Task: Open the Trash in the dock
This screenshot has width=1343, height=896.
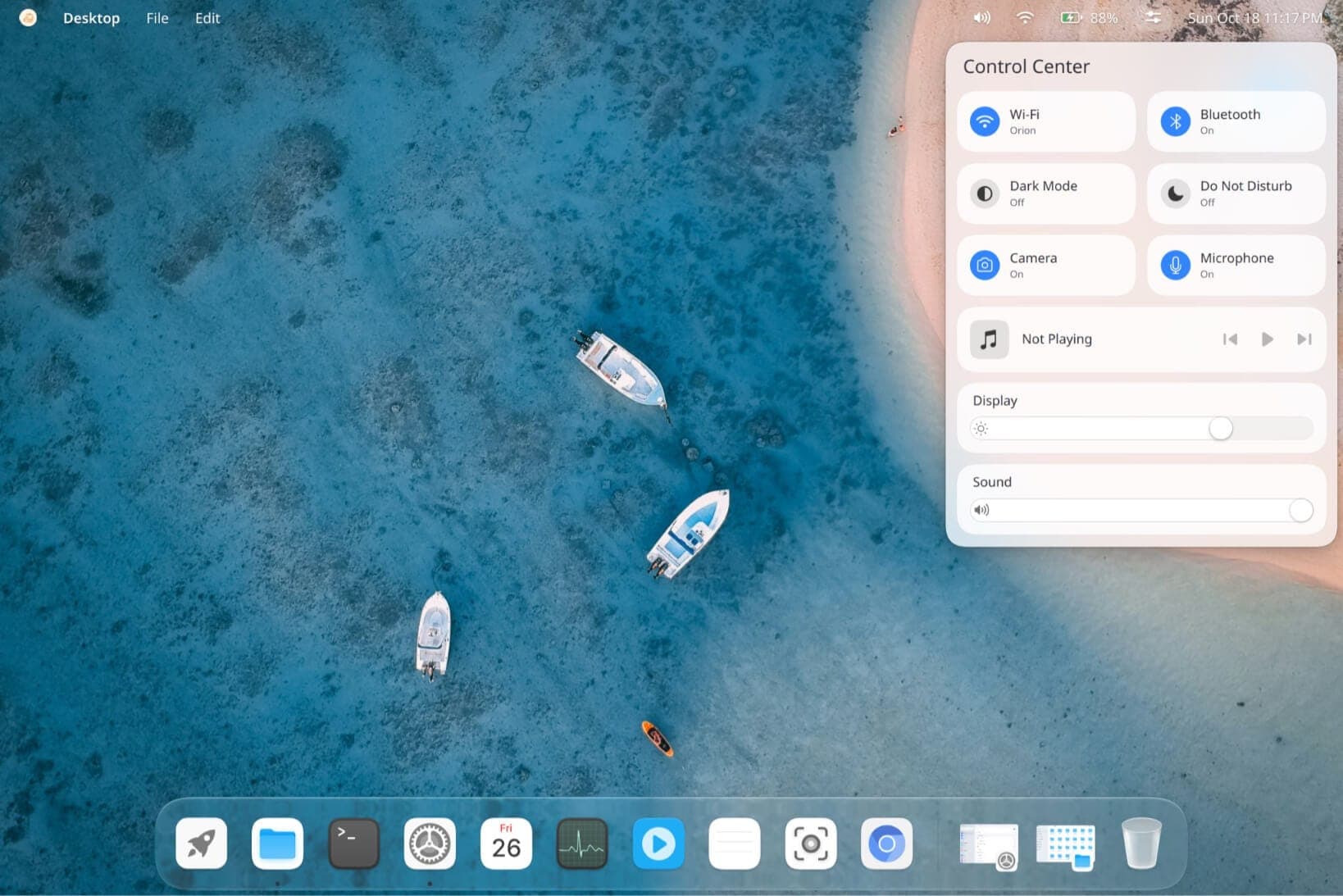Action: click(x=1141, y=844)
